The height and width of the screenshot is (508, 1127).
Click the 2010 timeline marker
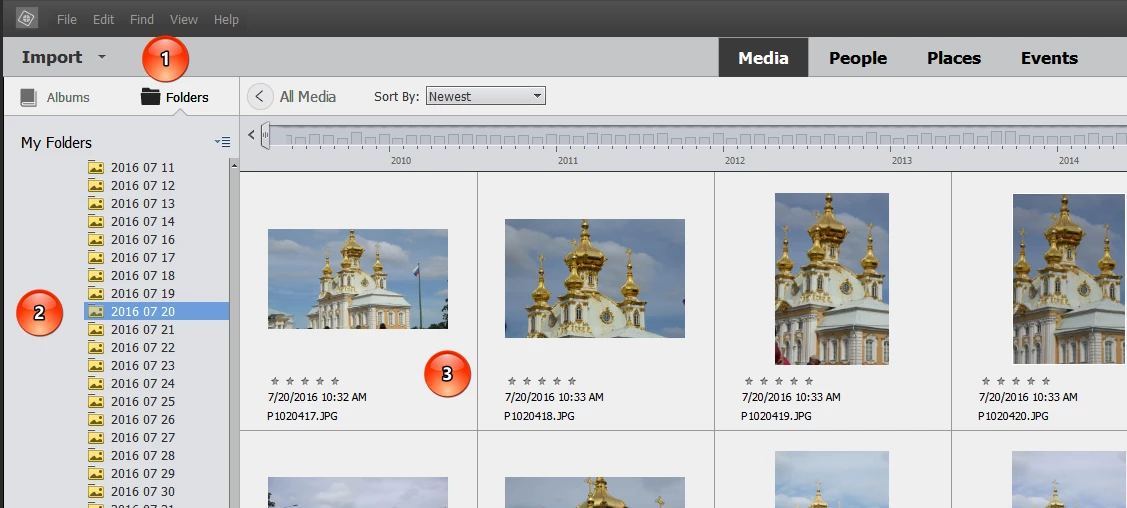point(401,160)
